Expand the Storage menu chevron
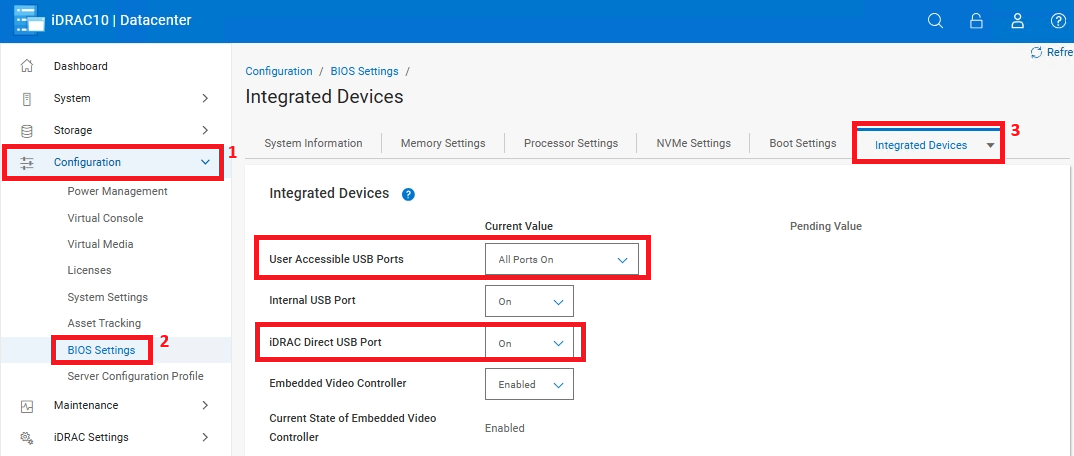This screenshot has width=1074, height=456. [x=205, y=130]
